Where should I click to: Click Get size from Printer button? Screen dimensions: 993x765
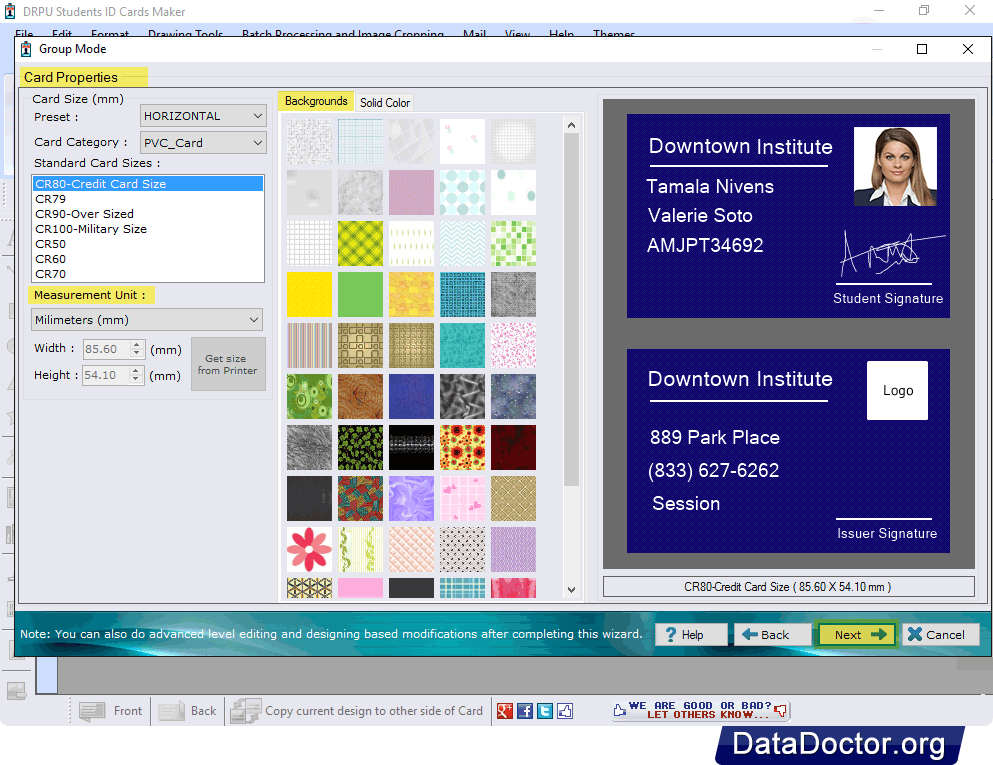point(227,364)
